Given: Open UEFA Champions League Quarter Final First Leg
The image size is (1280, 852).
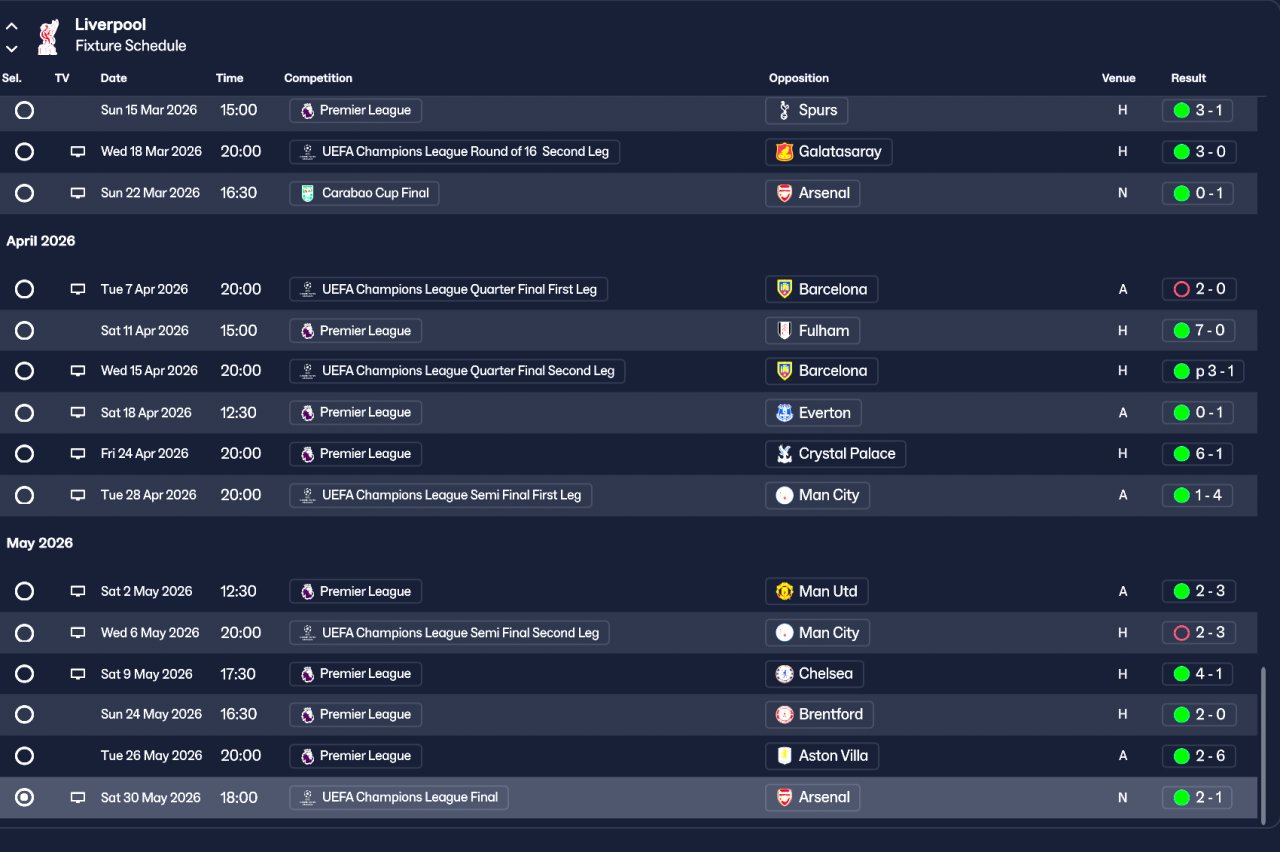Looking at the screenshot, I should (x=449, y=290).
